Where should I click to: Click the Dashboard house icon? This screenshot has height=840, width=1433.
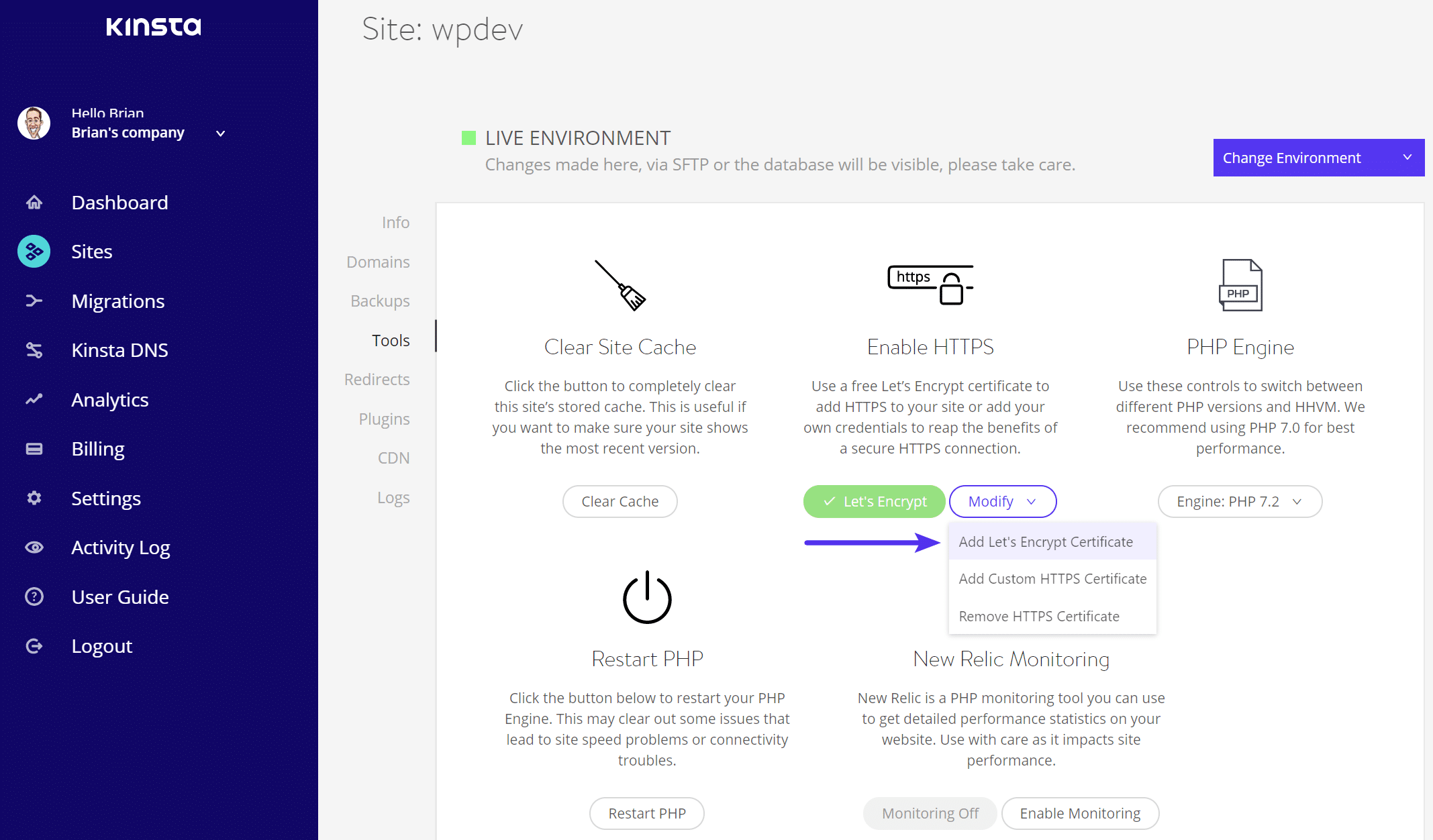click(34, 201)
